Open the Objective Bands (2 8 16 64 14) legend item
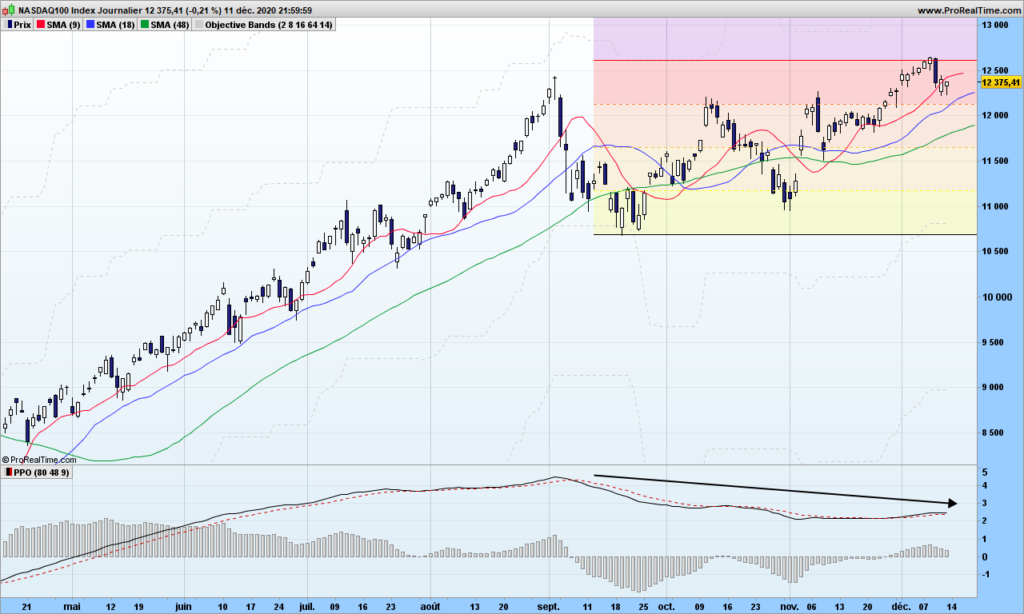1024x614 pixels. click(x=264, y=25)
